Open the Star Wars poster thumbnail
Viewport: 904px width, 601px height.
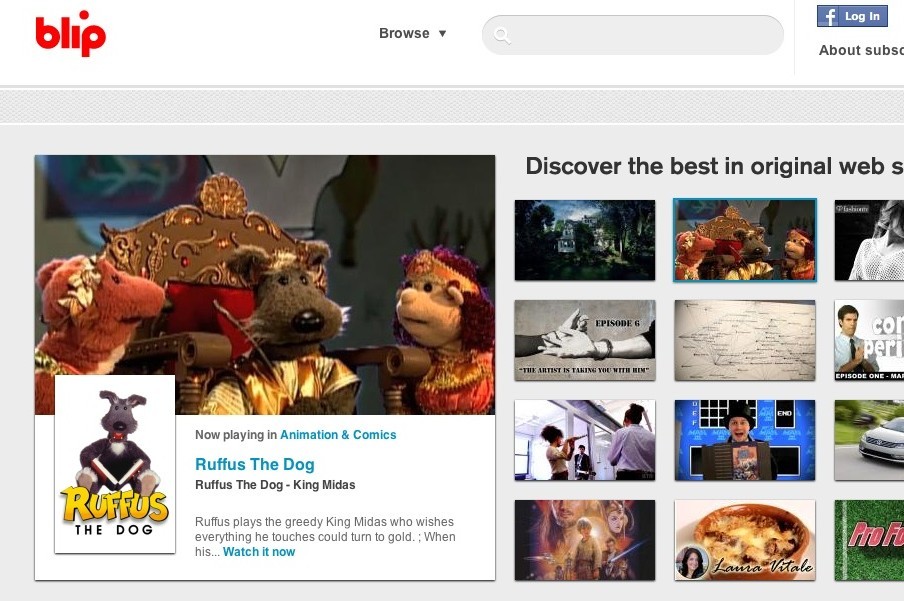pyautogui.click(x=585, y=540)
